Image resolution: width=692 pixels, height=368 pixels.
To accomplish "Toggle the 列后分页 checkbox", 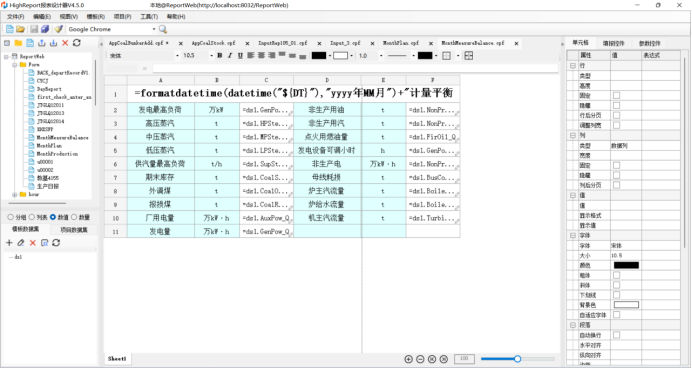I will pyautogui.click(x=617, y=185).
